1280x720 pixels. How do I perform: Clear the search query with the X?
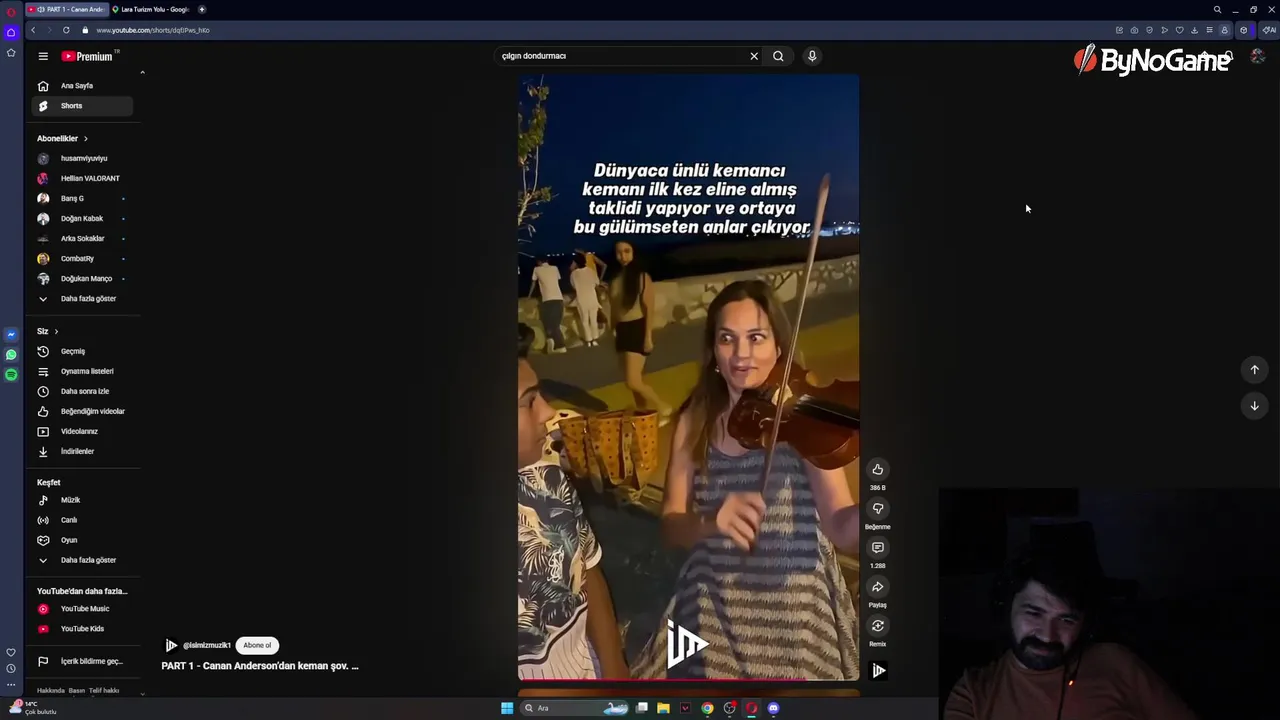754,56
